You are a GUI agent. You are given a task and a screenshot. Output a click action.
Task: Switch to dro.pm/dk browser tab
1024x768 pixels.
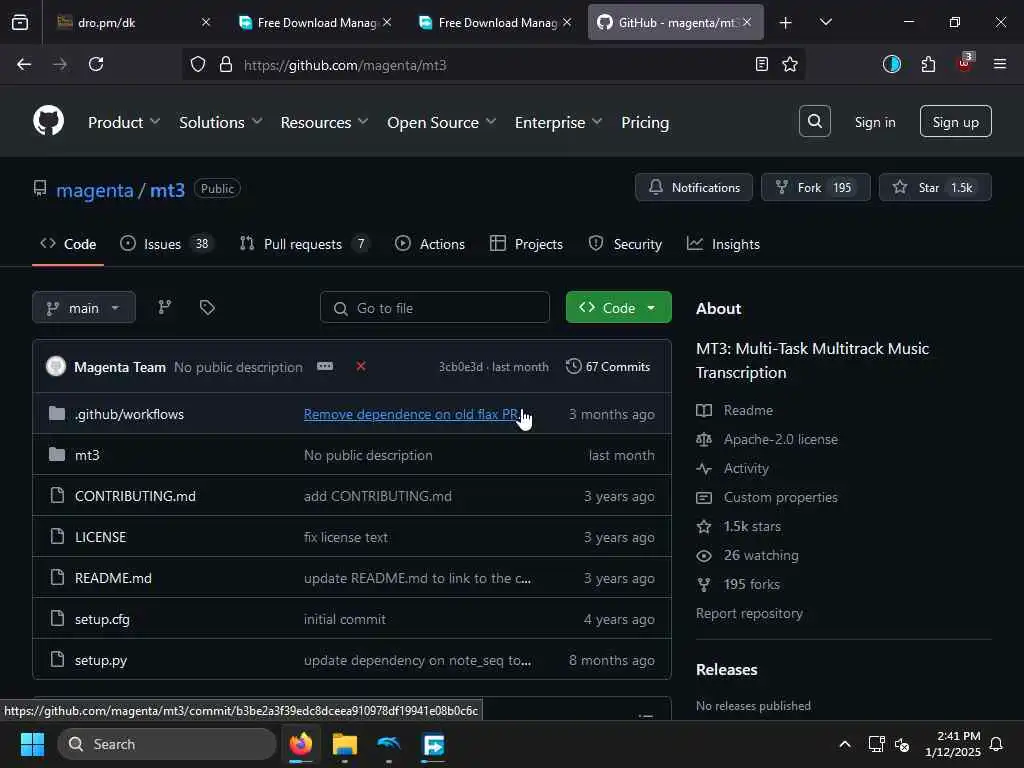(x=131, y=22)
